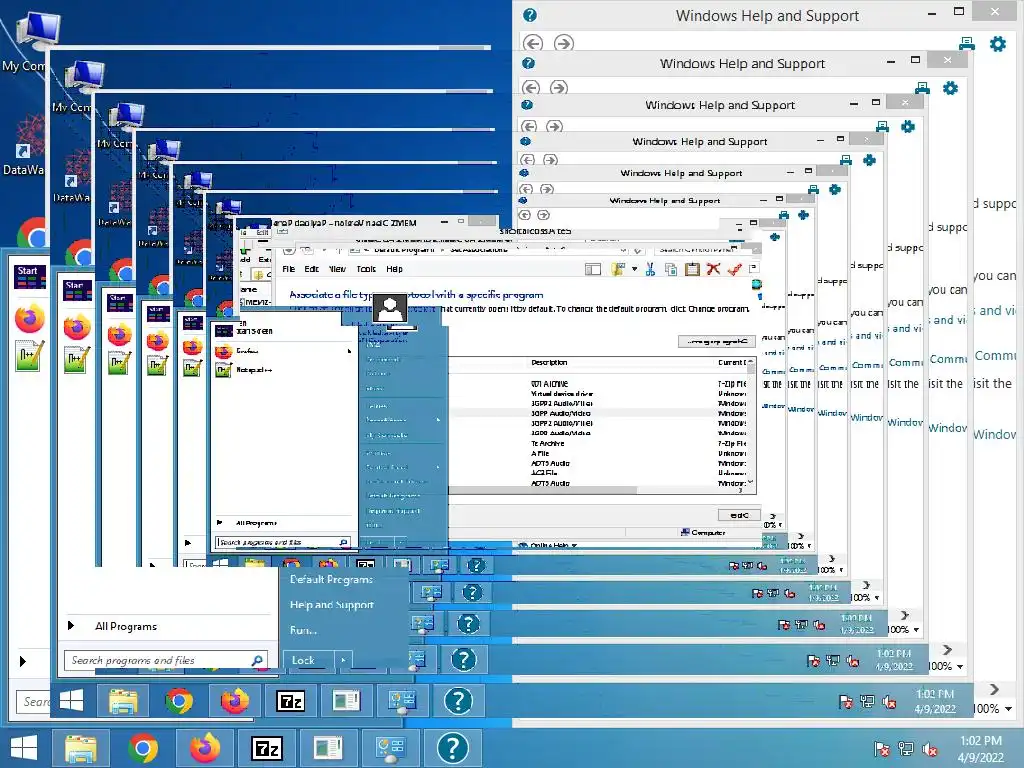The height and width of the screenshot is (768, 1024).
Task: Open Firefox from the bottommost taskbar
Action: [x=205, y=748]
